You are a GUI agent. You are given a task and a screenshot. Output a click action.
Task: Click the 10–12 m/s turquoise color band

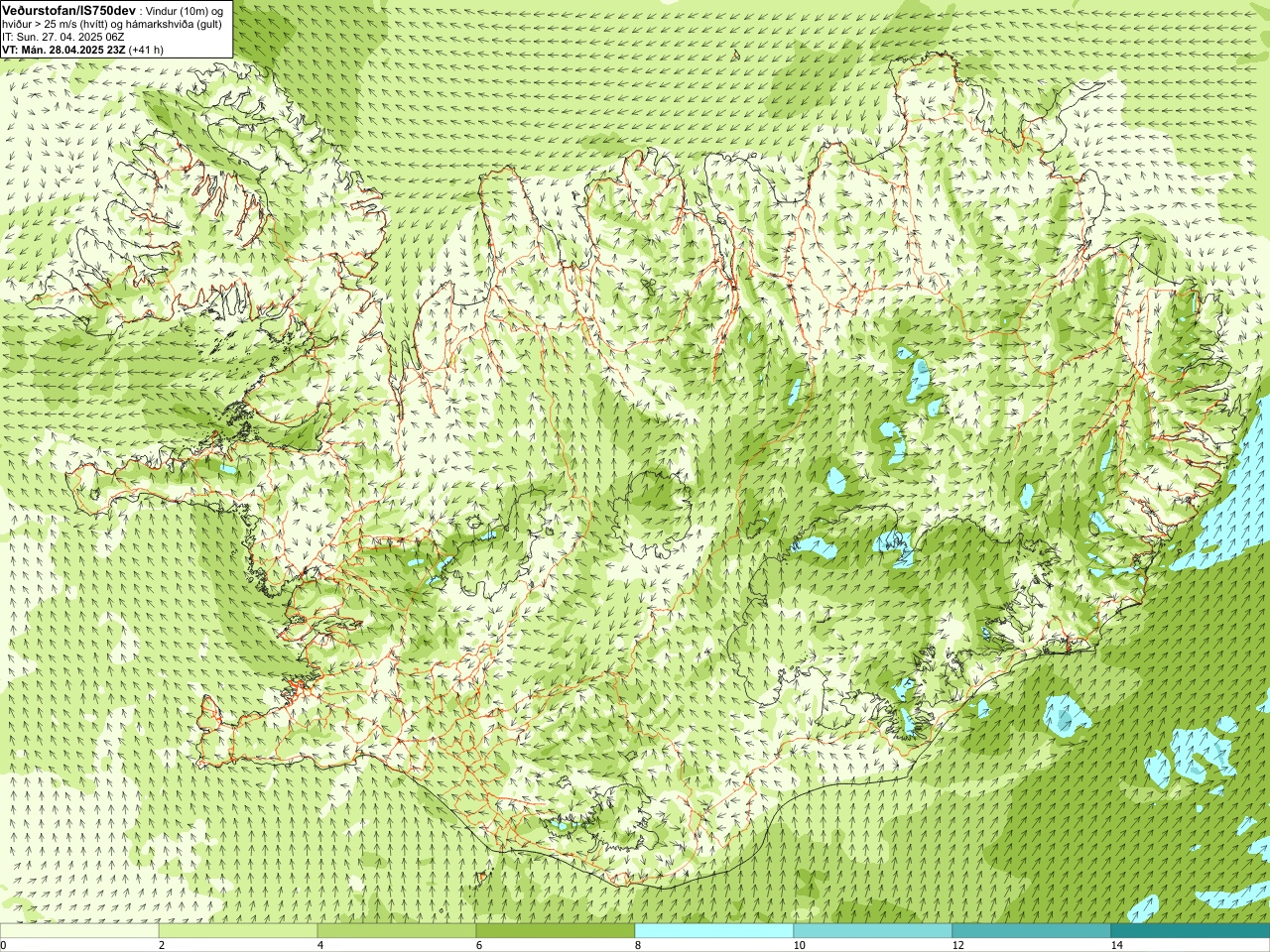click(873, 931)
